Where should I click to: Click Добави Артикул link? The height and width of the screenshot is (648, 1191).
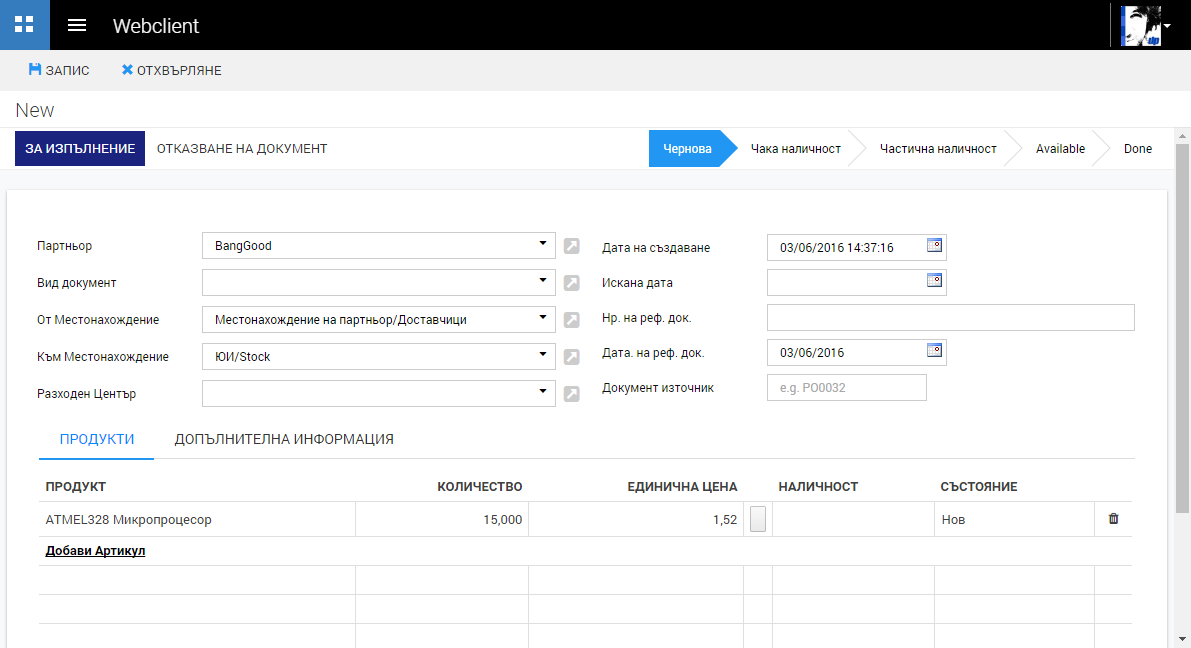[95, 551]
